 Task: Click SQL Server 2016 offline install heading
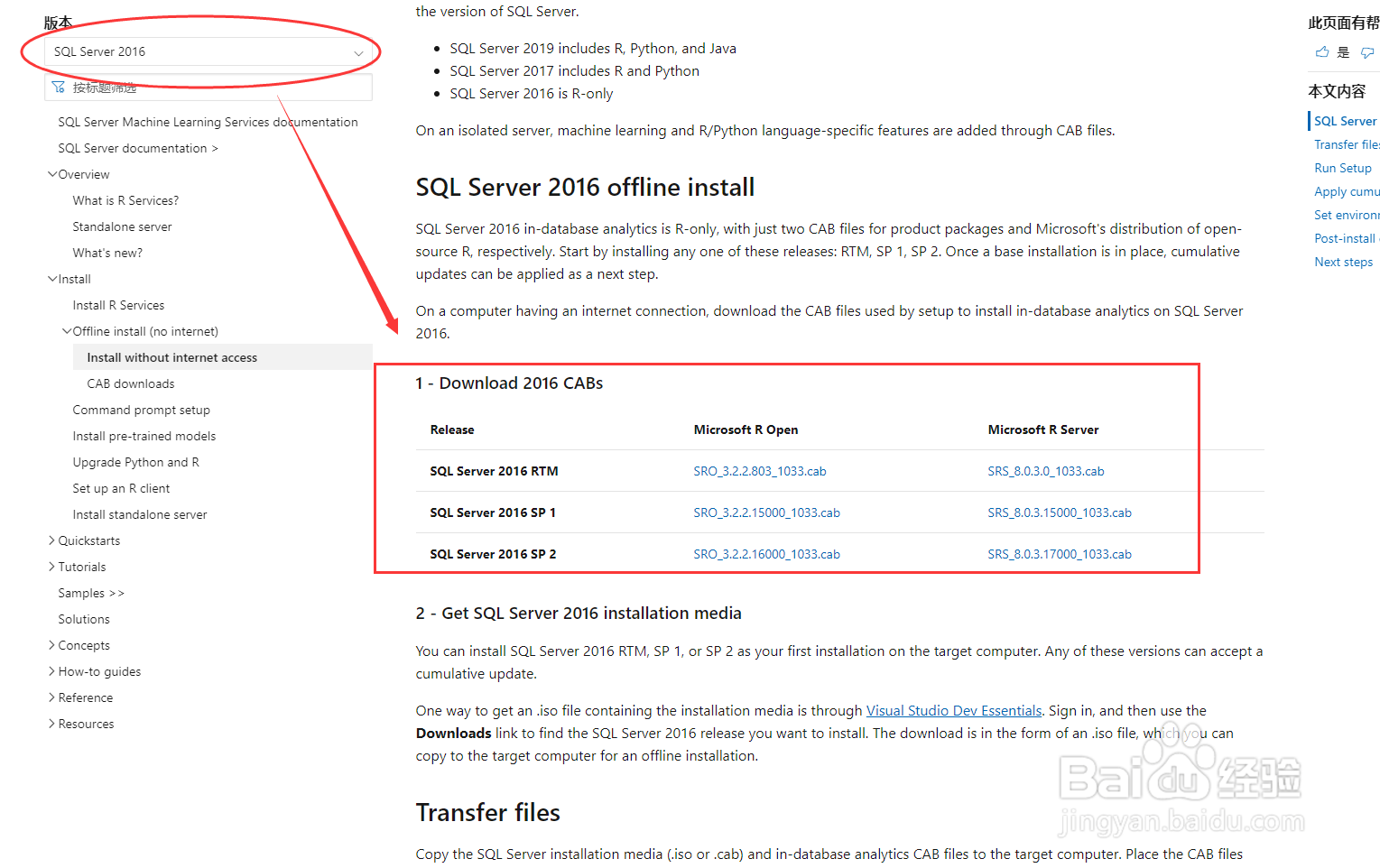click(585, 188)
